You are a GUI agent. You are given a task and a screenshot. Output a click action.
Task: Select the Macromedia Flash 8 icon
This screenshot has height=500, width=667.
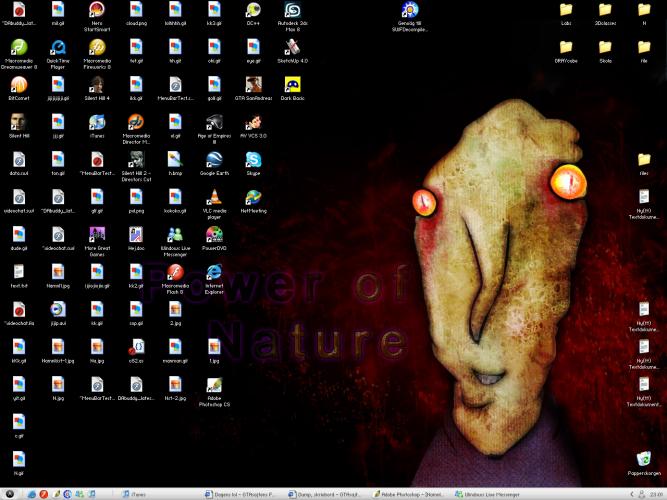(x=175, y=272)
